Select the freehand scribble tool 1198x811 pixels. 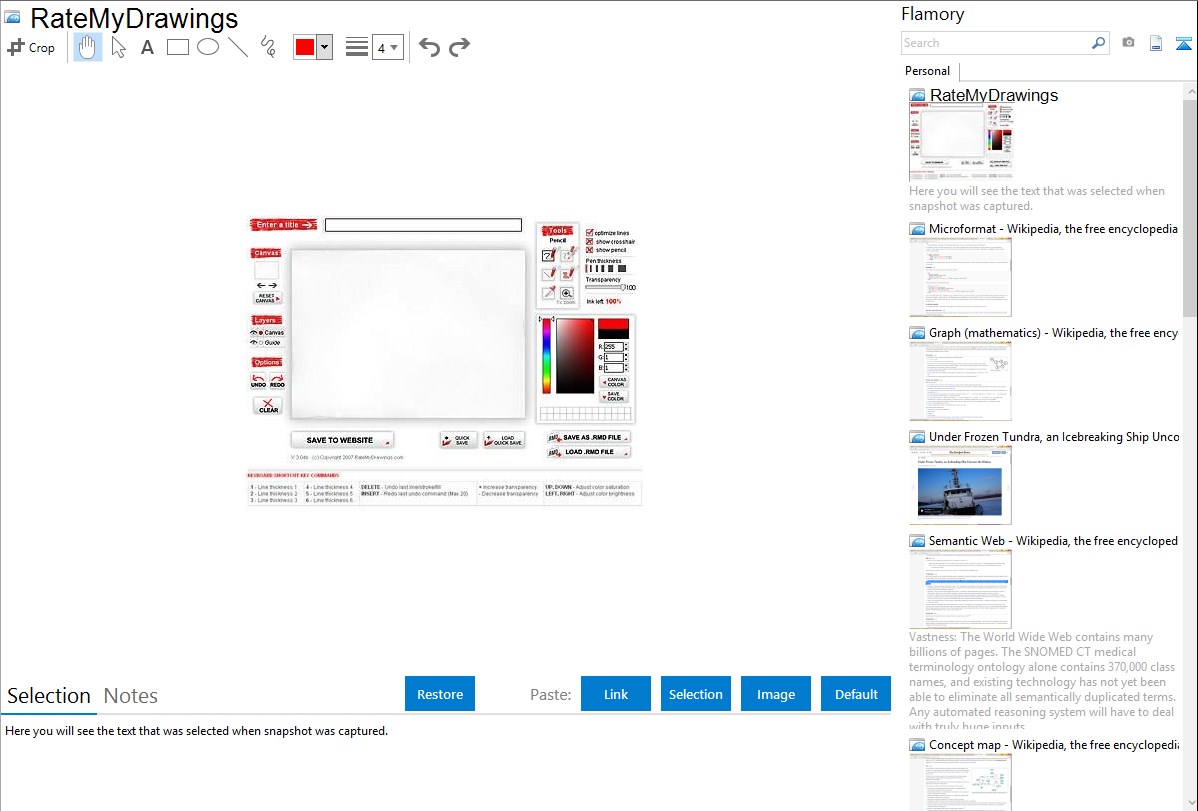(x=268, y=47)
